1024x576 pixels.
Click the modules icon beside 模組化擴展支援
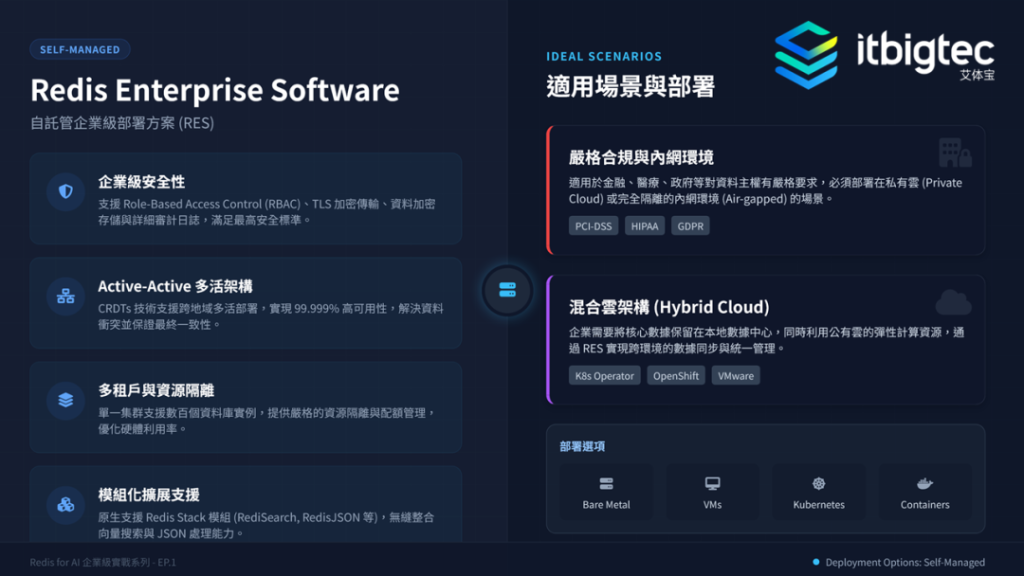[x=66, y=504]
